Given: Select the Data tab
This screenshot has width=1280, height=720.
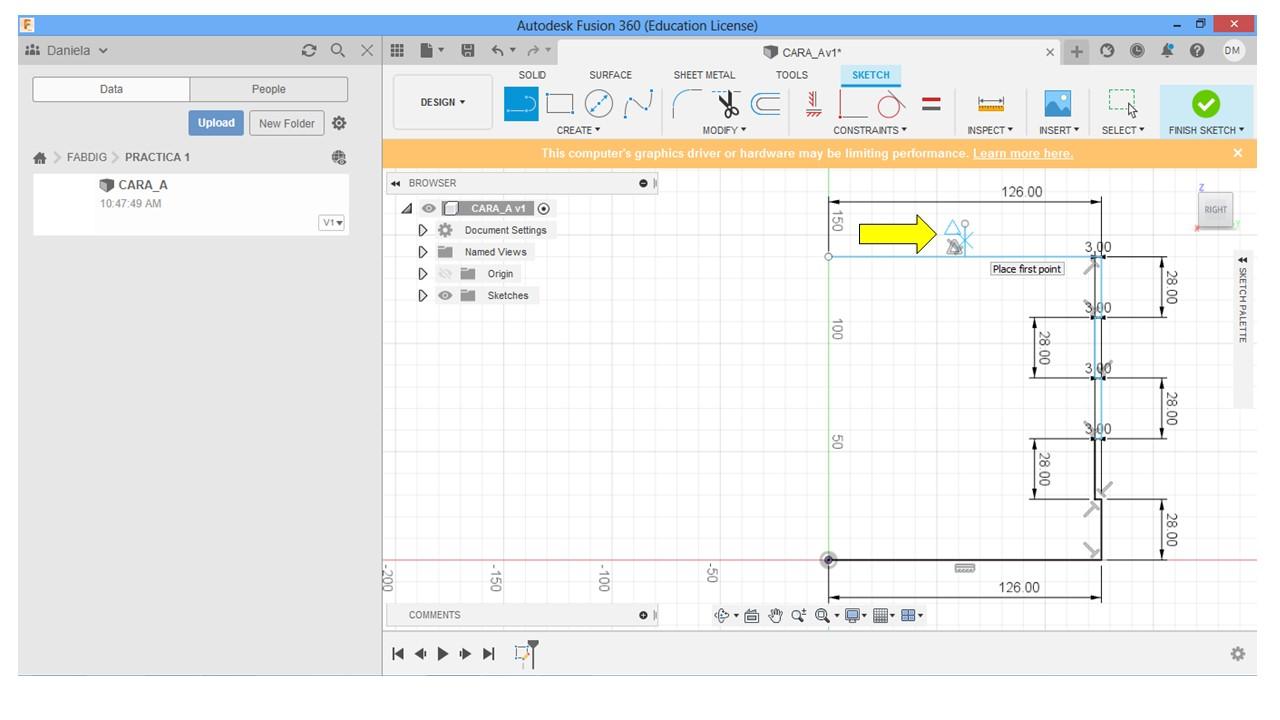Looking at the screenshot, I should (x=111, y=89).
